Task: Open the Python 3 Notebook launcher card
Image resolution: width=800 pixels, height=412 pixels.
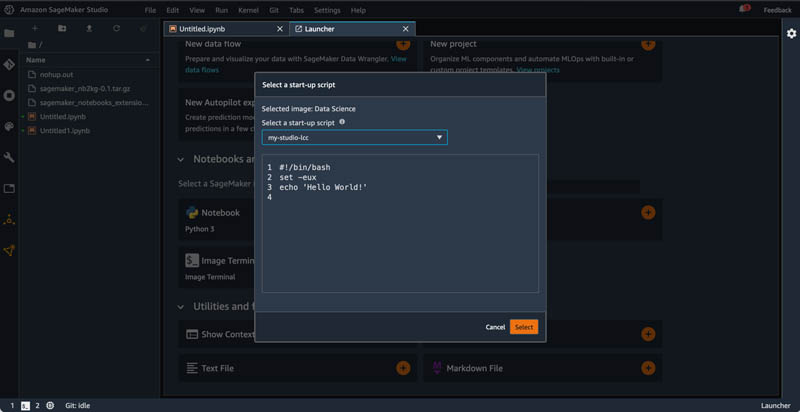Action: click(217, 220)
